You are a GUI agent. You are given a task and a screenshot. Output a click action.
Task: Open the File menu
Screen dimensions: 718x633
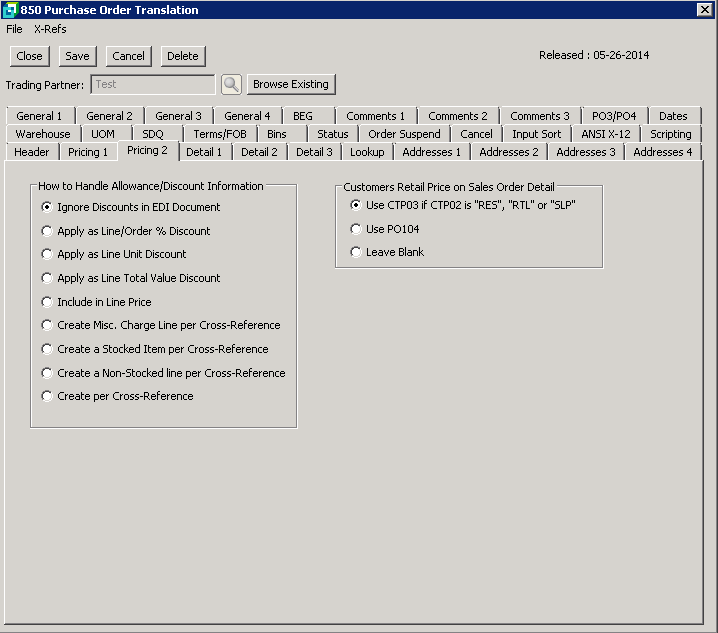click(x=14, y=29)
